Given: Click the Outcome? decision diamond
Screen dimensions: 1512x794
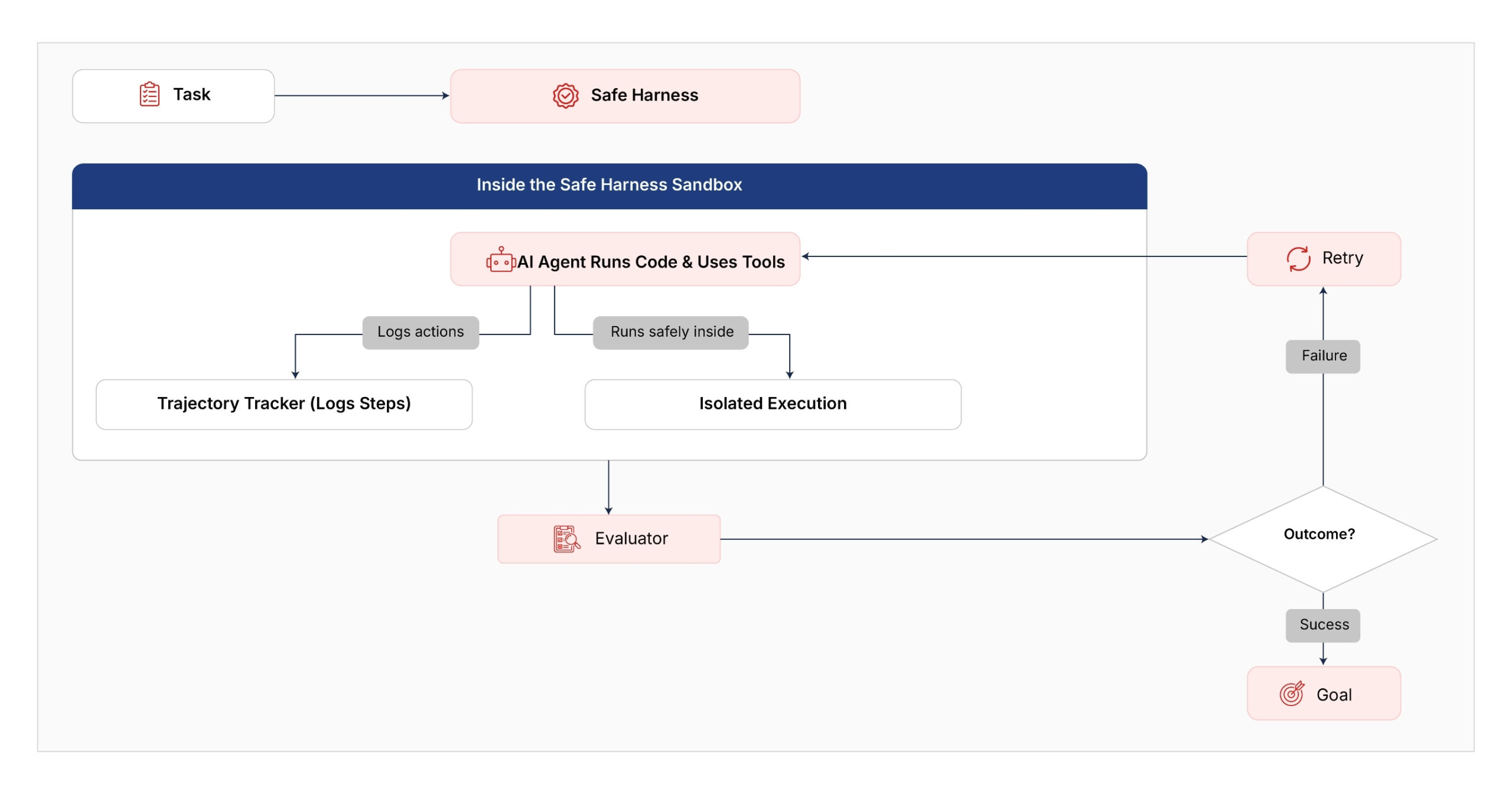Looking at the screenshot, I should pyautogui.click(x=1323, y=538).
